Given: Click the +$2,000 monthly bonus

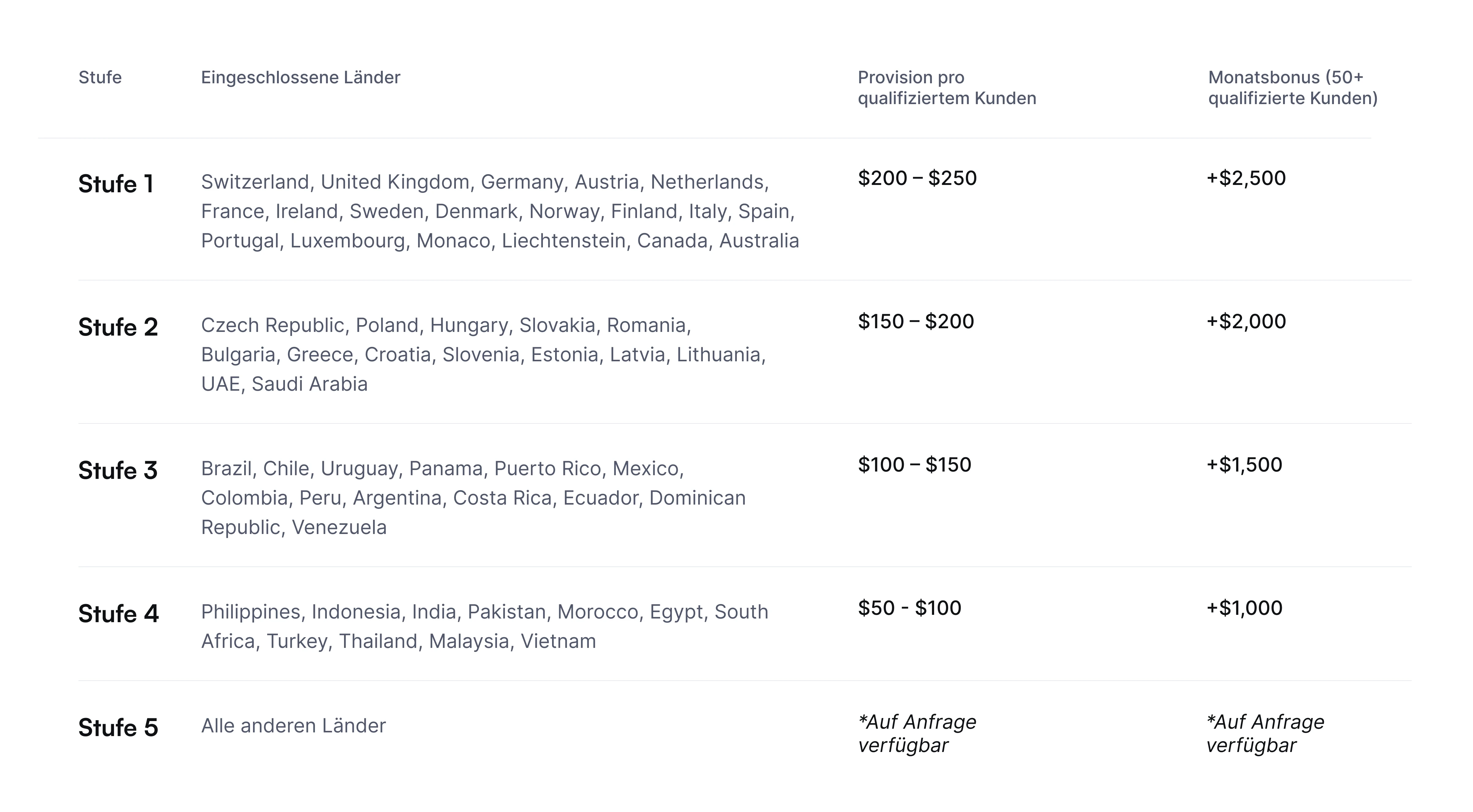Looking at the screenshot, I should 1246,322.
